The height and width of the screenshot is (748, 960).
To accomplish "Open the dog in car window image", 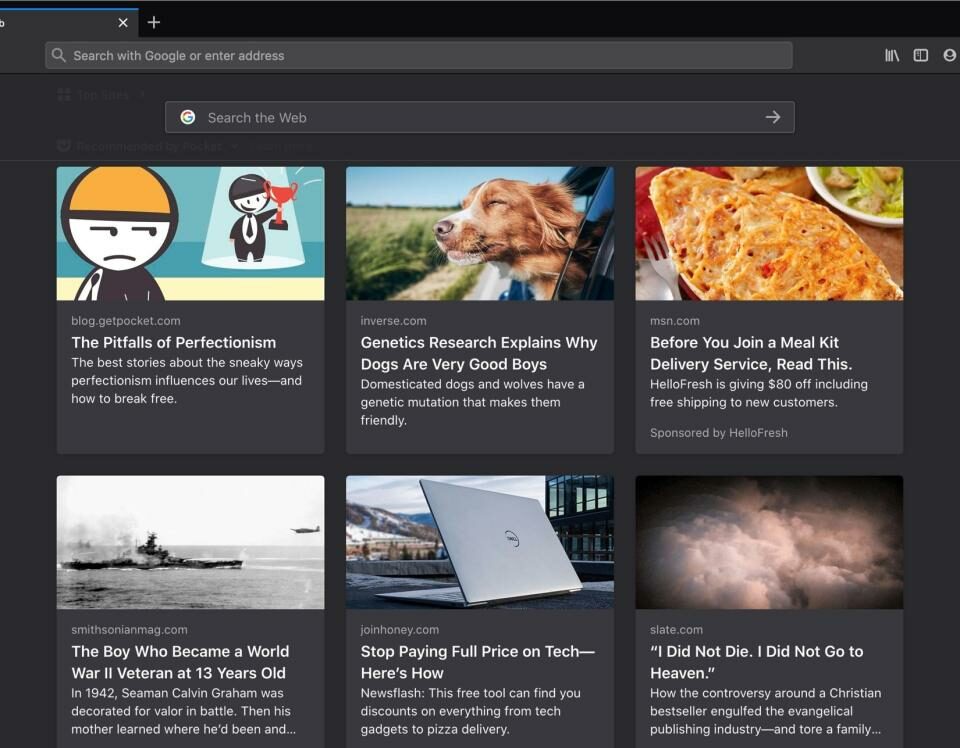I will click(x=480, y=234).
